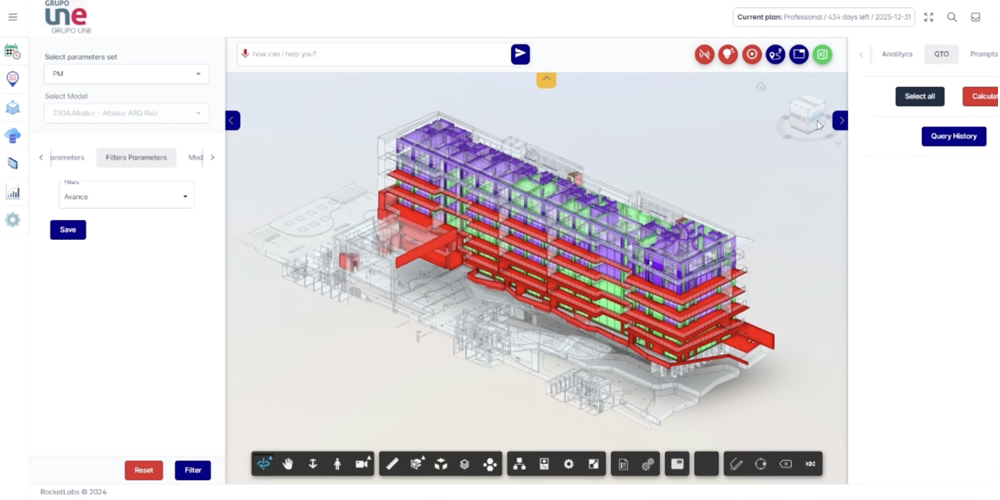Click the split-view panel icon in the toolbar
The height and width of the screenshot is (500, 1000).
pyautogui.click(x=677, y=464)
